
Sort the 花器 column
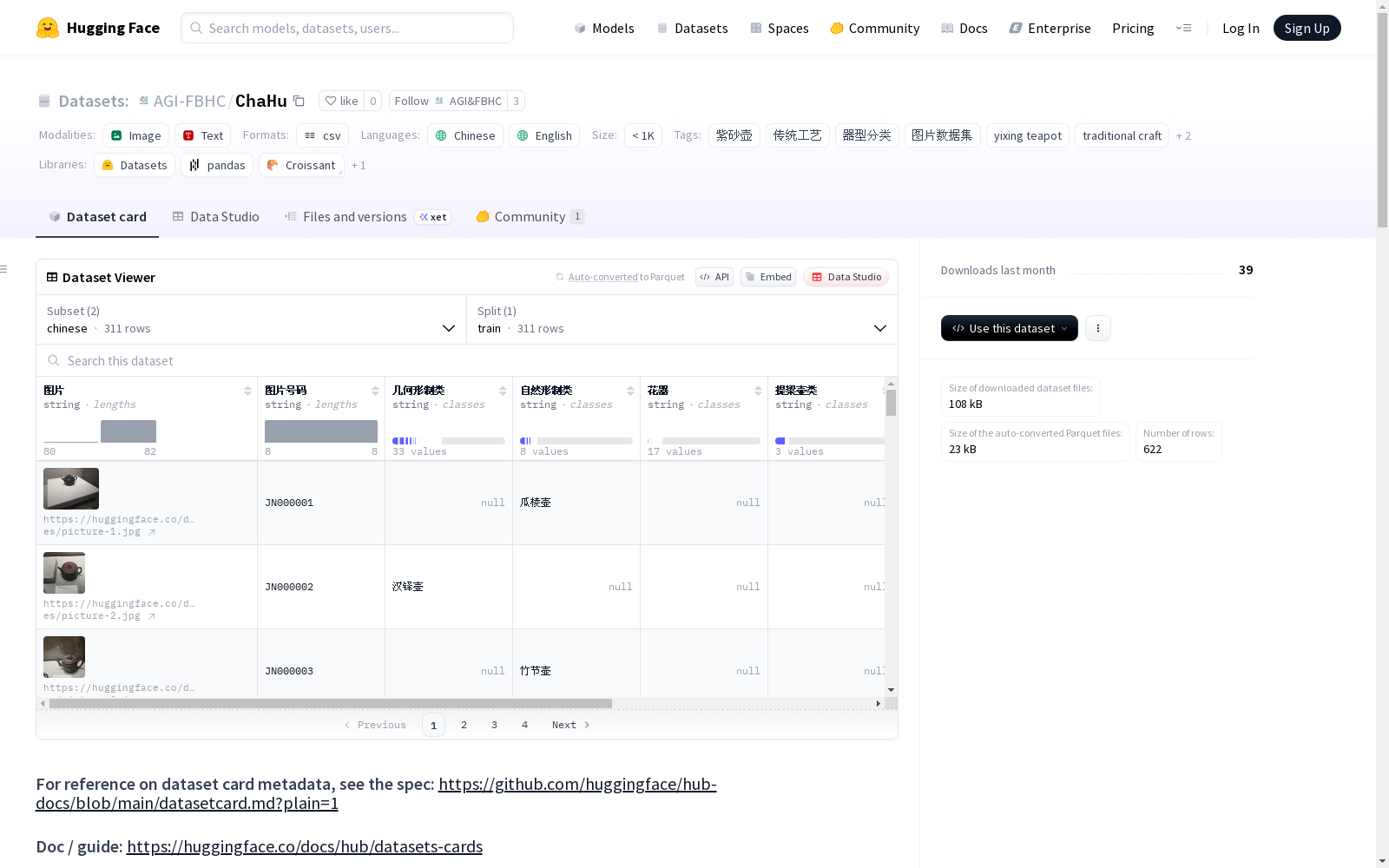tap(758, 391)
